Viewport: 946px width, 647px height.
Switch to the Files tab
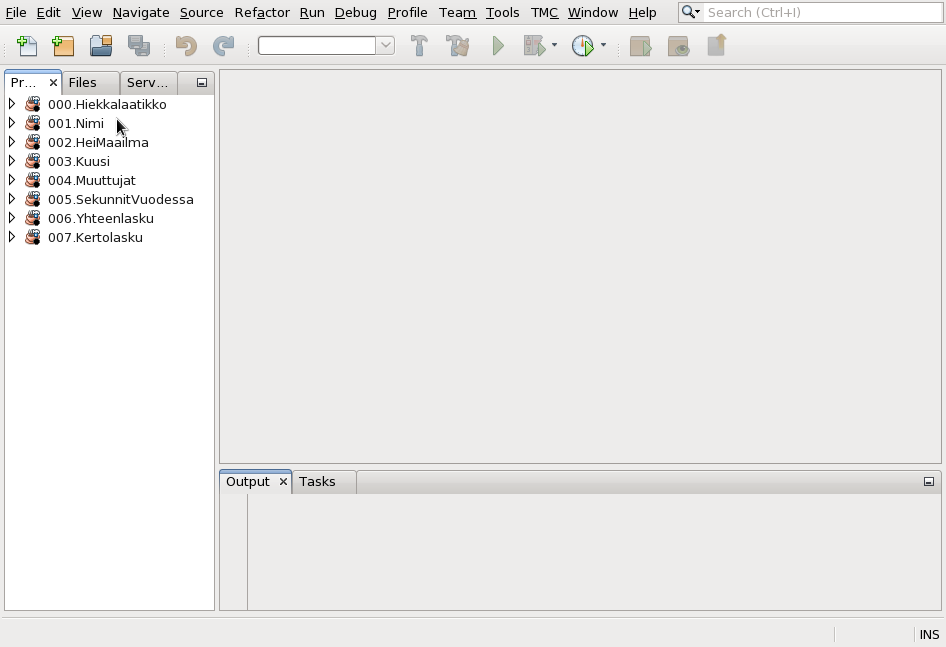point(90,83)
